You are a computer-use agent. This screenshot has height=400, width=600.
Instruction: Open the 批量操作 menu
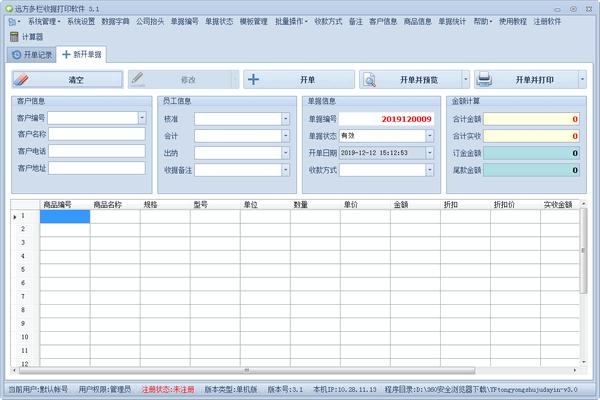291,21
